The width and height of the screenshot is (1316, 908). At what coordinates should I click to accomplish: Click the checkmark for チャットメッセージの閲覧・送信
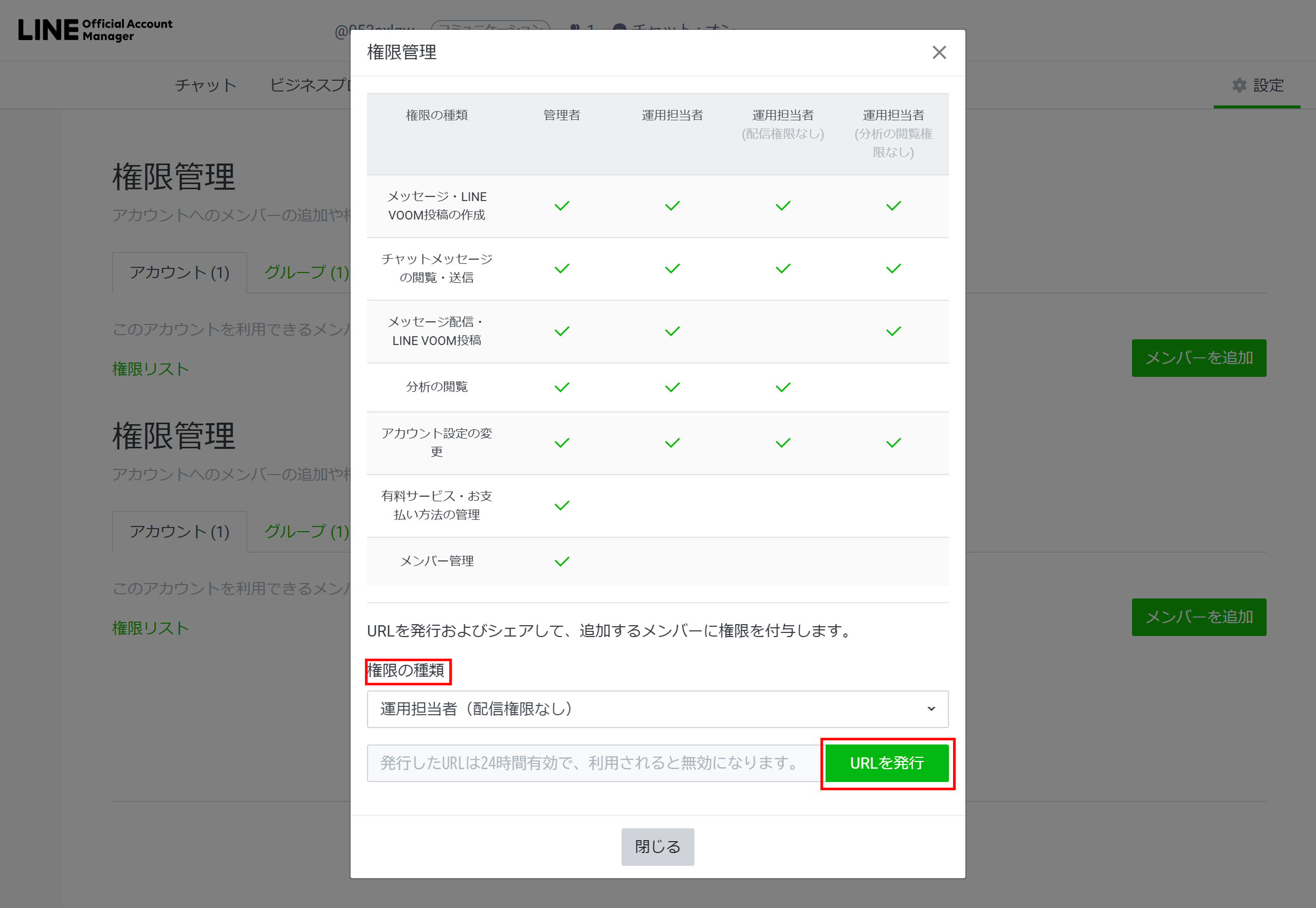click(562, 268)
